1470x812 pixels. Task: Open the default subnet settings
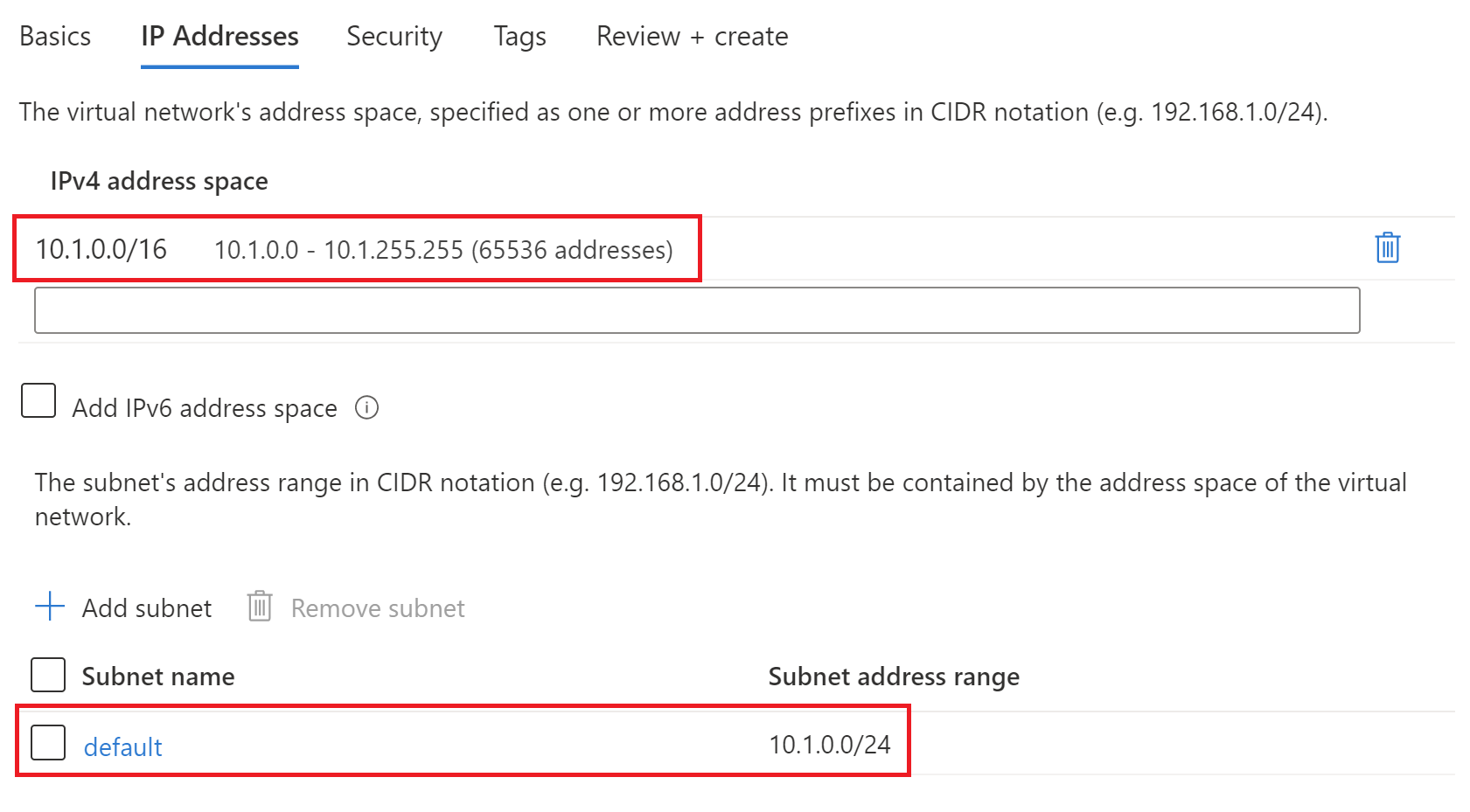point(122,746)
